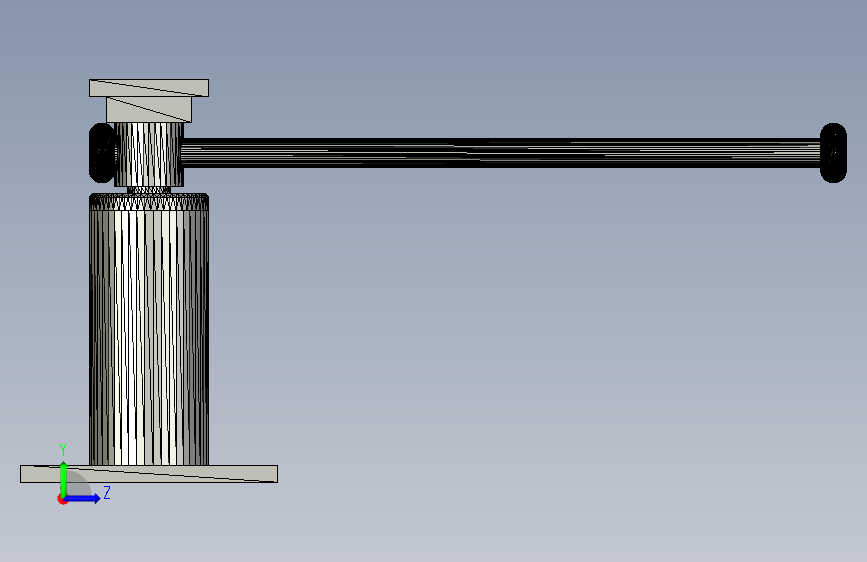
Task: Select the gray quarter-circle plane on the triad
Action: pos(78,483)
